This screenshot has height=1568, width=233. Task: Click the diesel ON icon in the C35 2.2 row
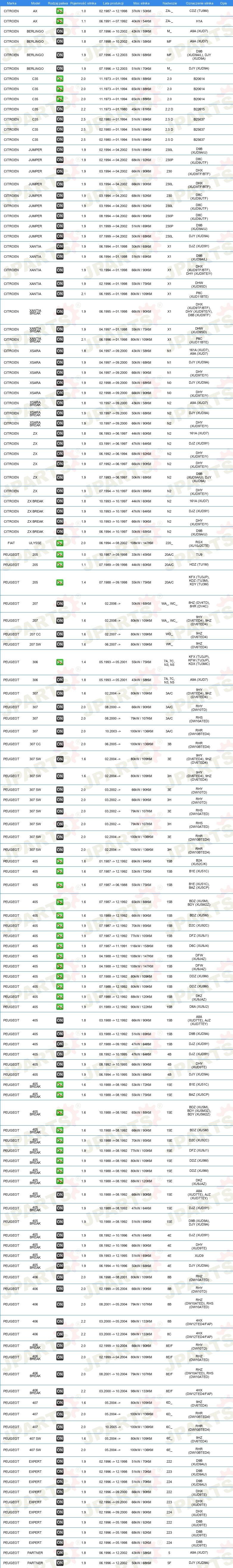pos(60,109)
